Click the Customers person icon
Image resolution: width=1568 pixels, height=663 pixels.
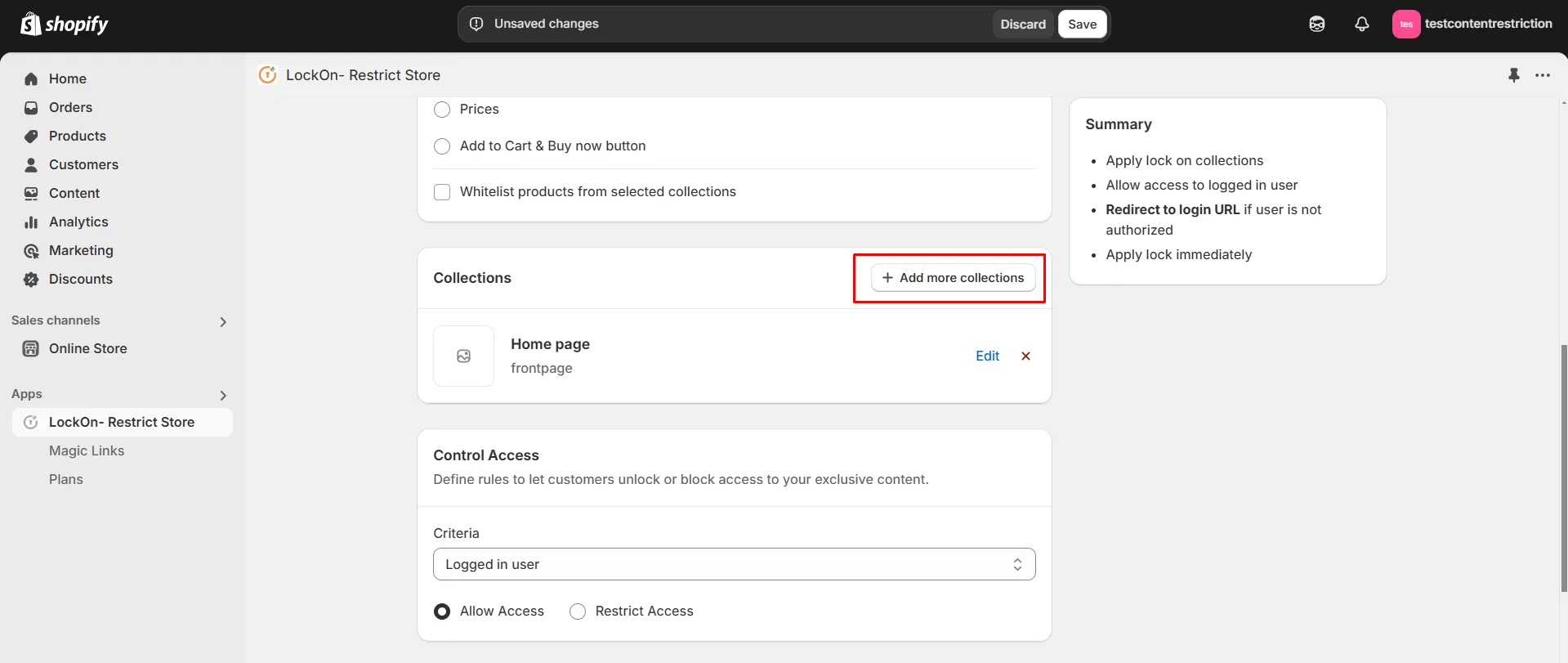coord(31,164)
